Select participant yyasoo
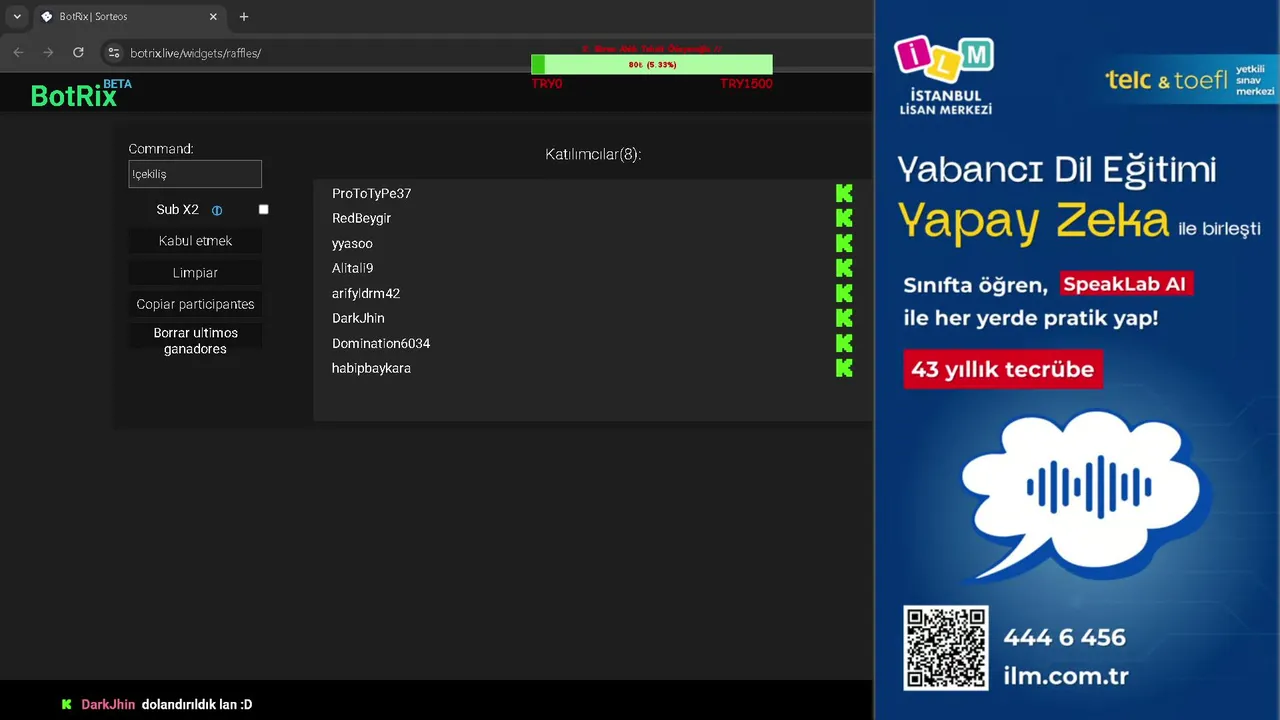The image size is (1280, 720). 352,243
